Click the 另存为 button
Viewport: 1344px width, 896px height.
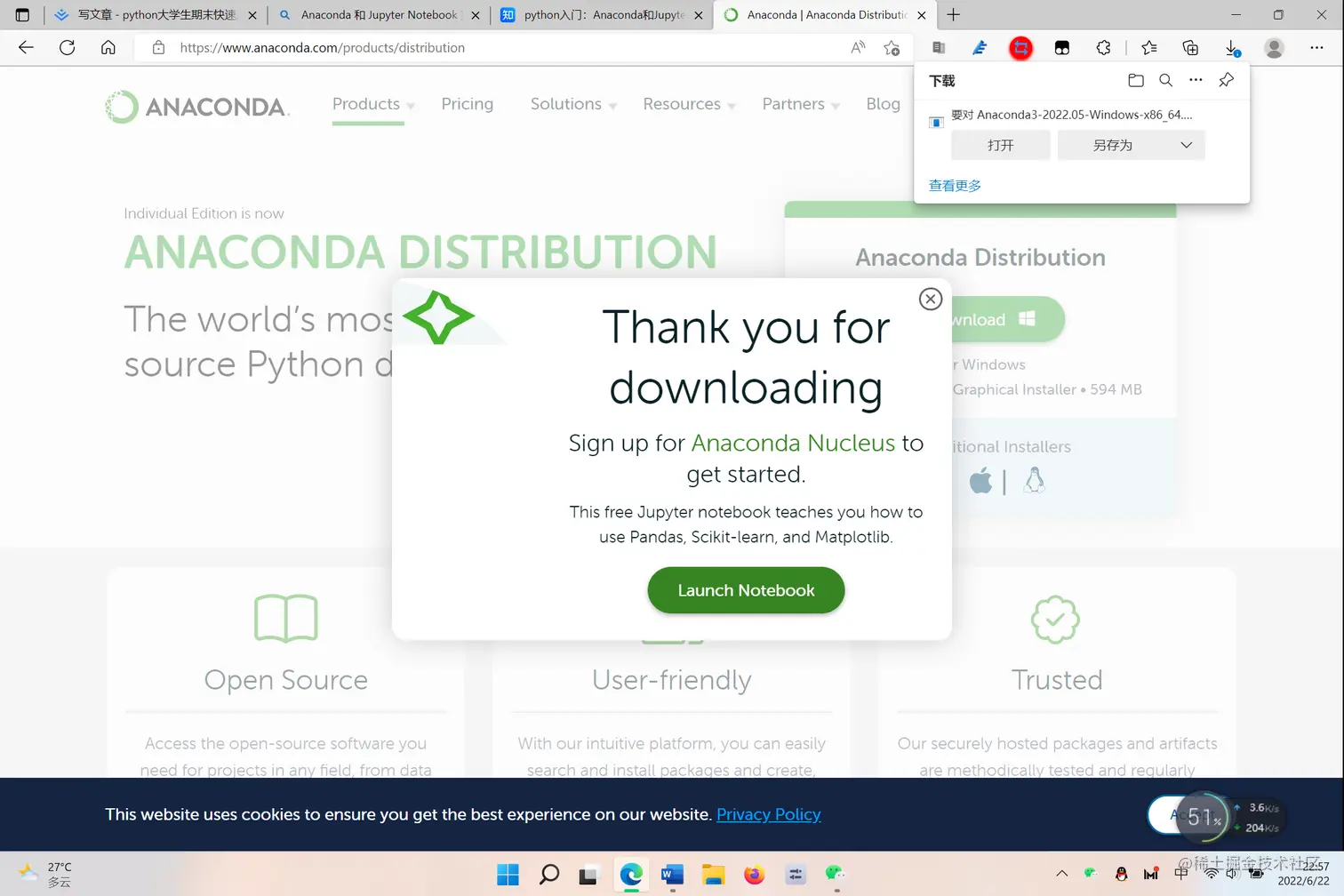click(x=1113, y=145)
